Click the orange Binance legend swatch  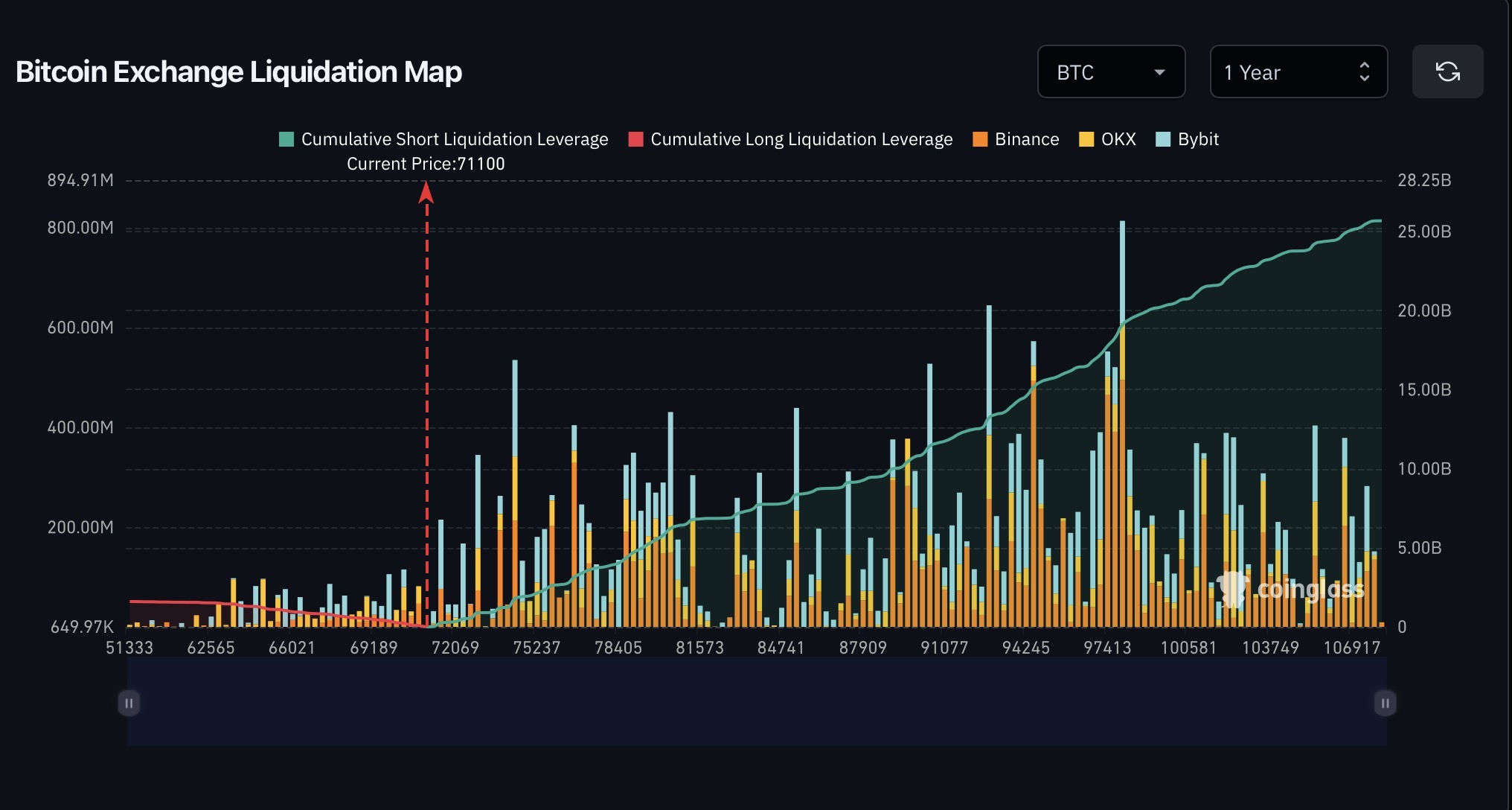tap(980, 139)
